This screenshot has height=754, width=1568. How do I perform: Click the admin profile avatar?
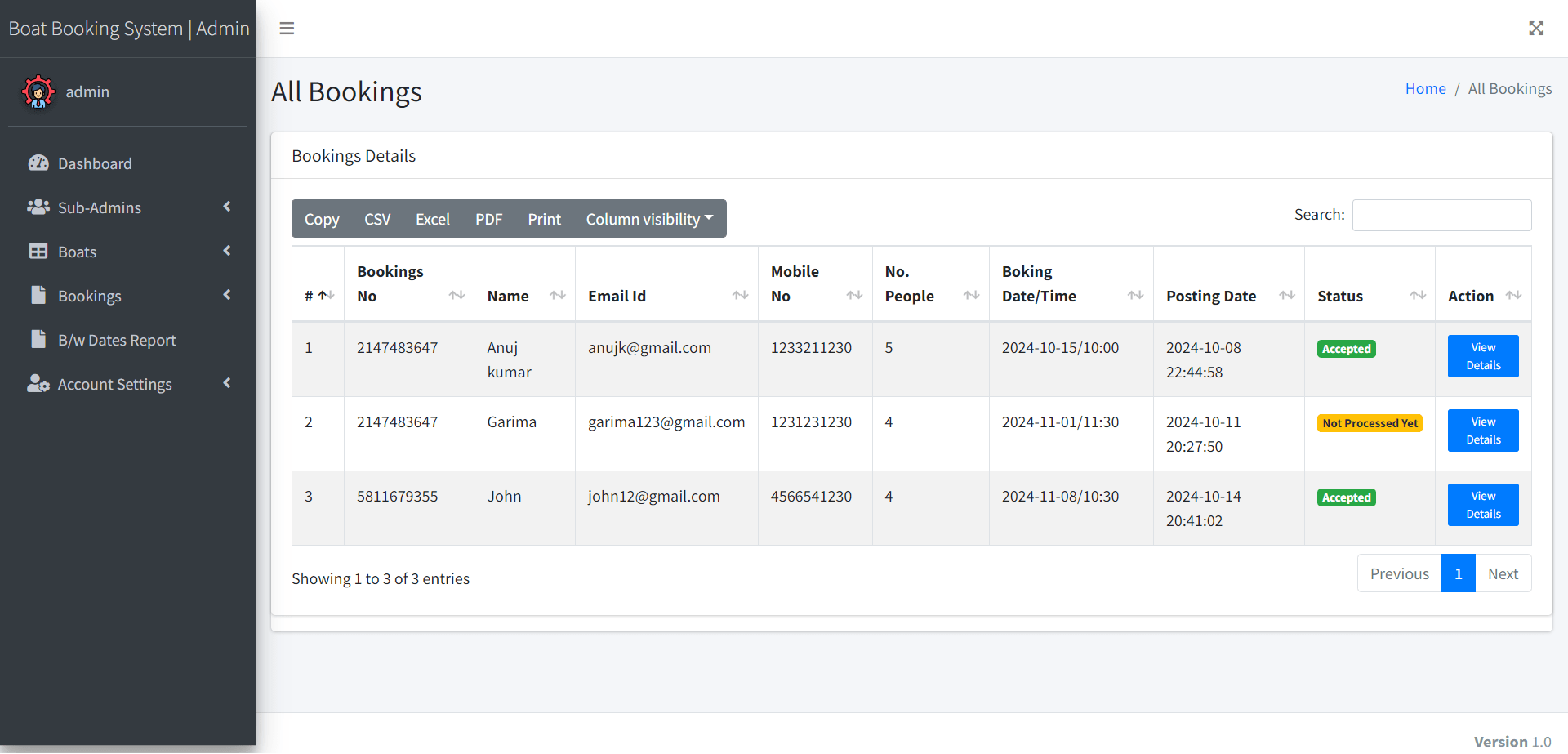pyautogui.click(x=38, y=91)
